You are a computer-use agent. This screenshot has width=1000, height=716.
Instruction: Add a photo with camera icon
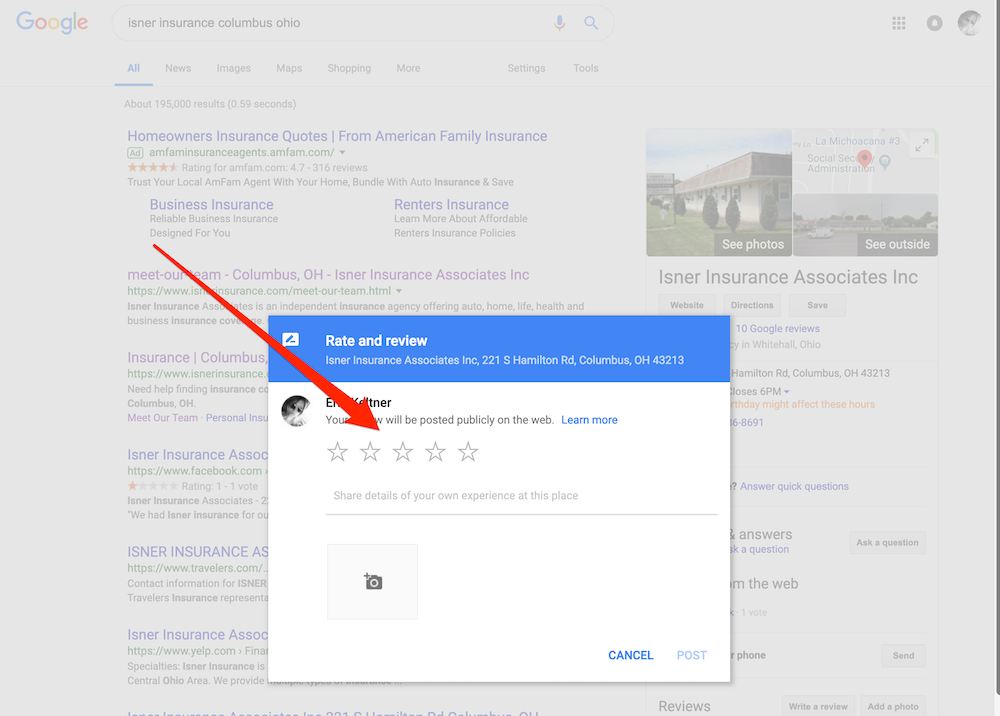click(x=372, y=581)
